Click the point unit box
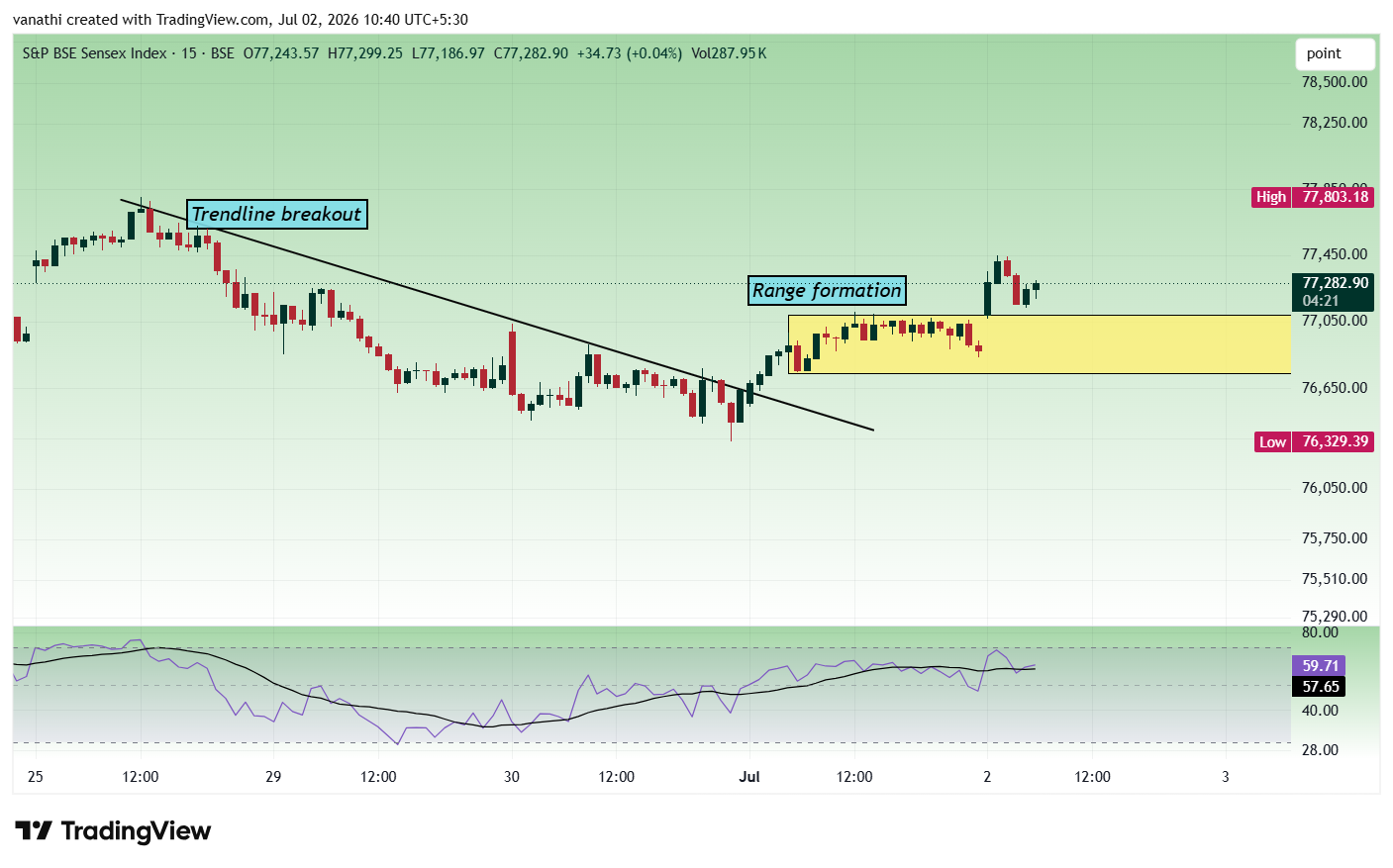Image resolution: width=1393 pixels, height=868 pixels. click(x=1335, y=53)
